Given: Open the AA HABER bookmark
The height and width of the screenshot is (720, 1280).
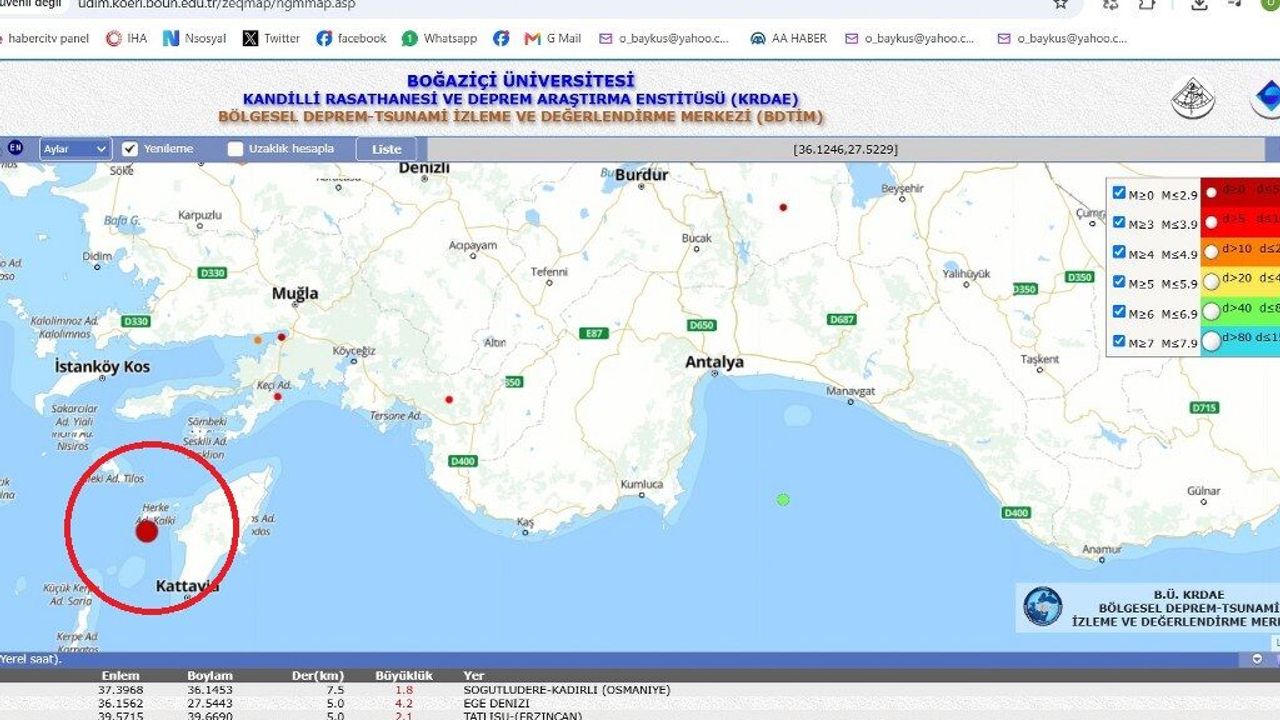Looking at the screenshot, I should tap(788, 39).
